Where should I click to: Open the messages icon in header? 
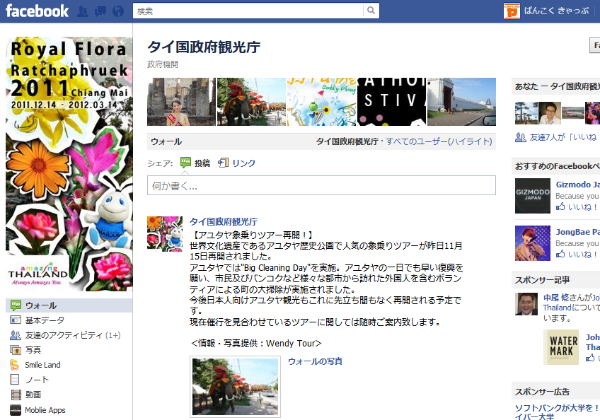[x=100, y=11]
